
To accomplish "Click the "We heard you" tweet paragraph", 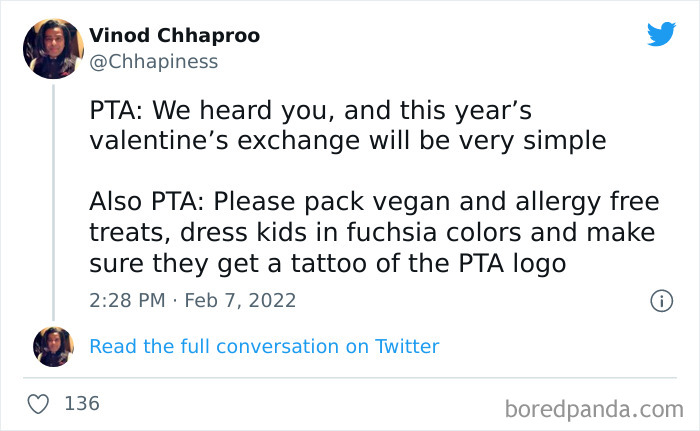I will point(350,125).
